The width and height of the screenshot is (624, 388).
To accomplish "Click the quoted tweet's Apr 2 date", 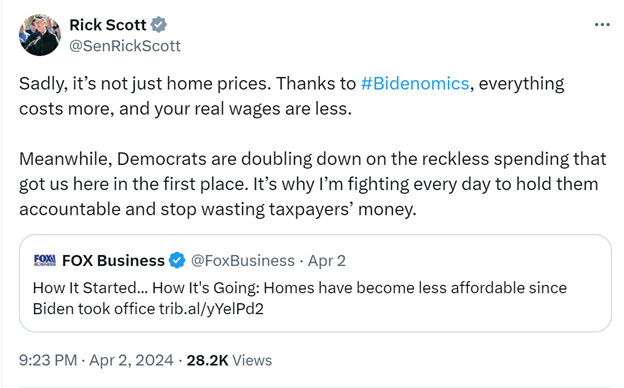I will [x=327, y=261].
